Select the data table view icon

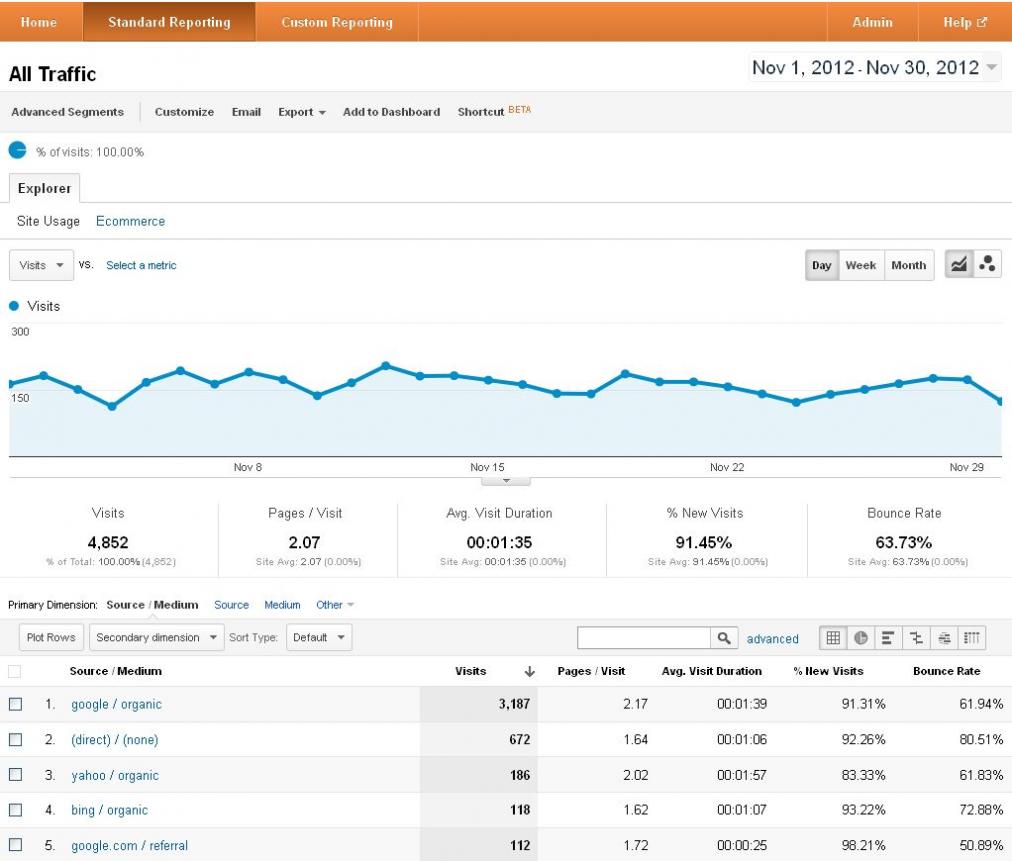coord(832,638)
